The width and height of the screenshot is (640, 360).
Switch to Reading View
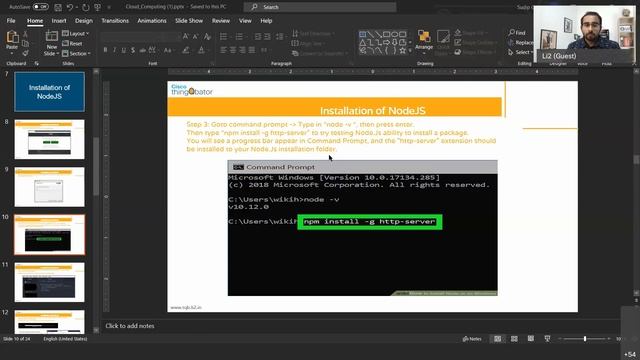pyautogui.click(x=530, y=339)
